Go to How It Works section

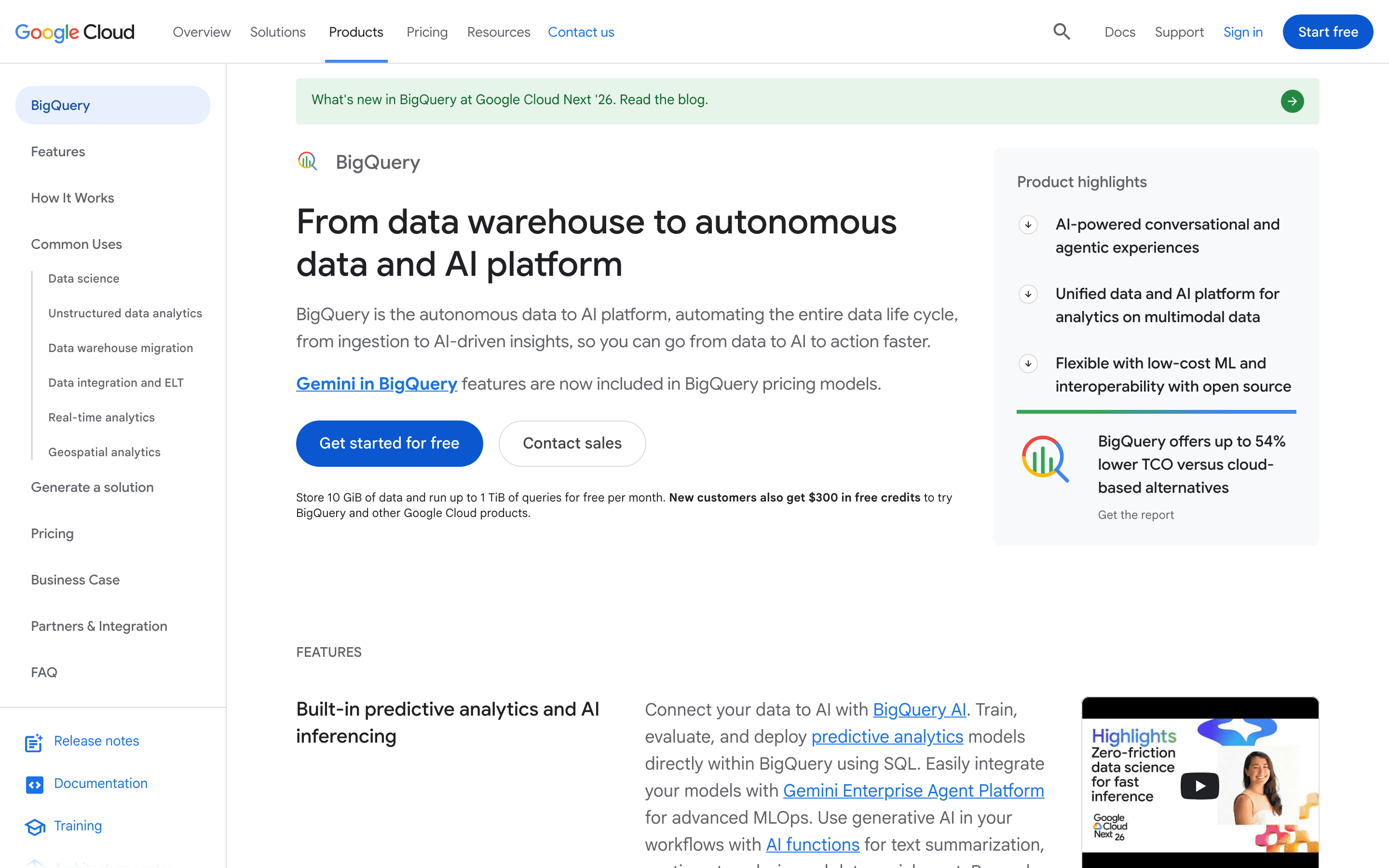(x=72, y=198)
